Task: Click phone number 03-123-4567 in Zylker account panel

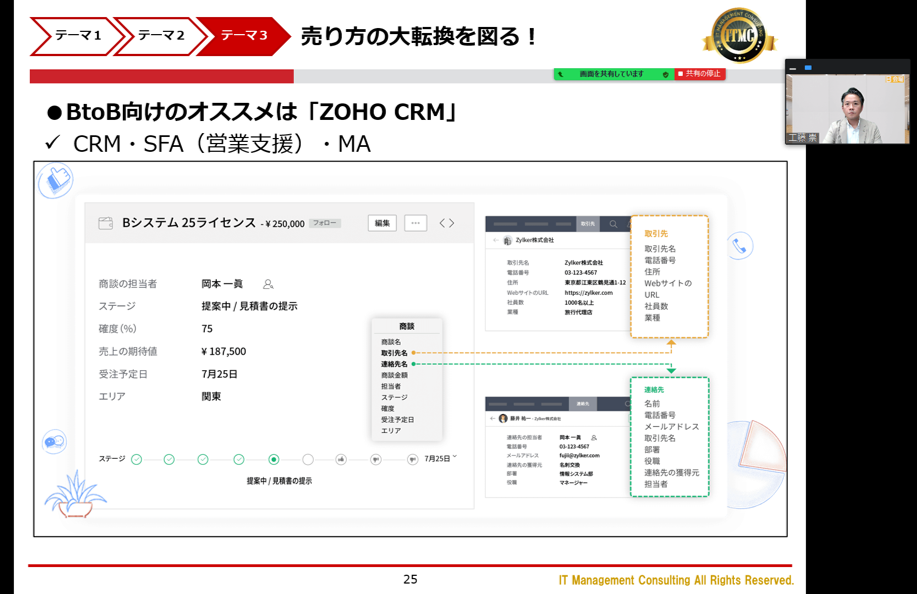Action: pos(581,273)
